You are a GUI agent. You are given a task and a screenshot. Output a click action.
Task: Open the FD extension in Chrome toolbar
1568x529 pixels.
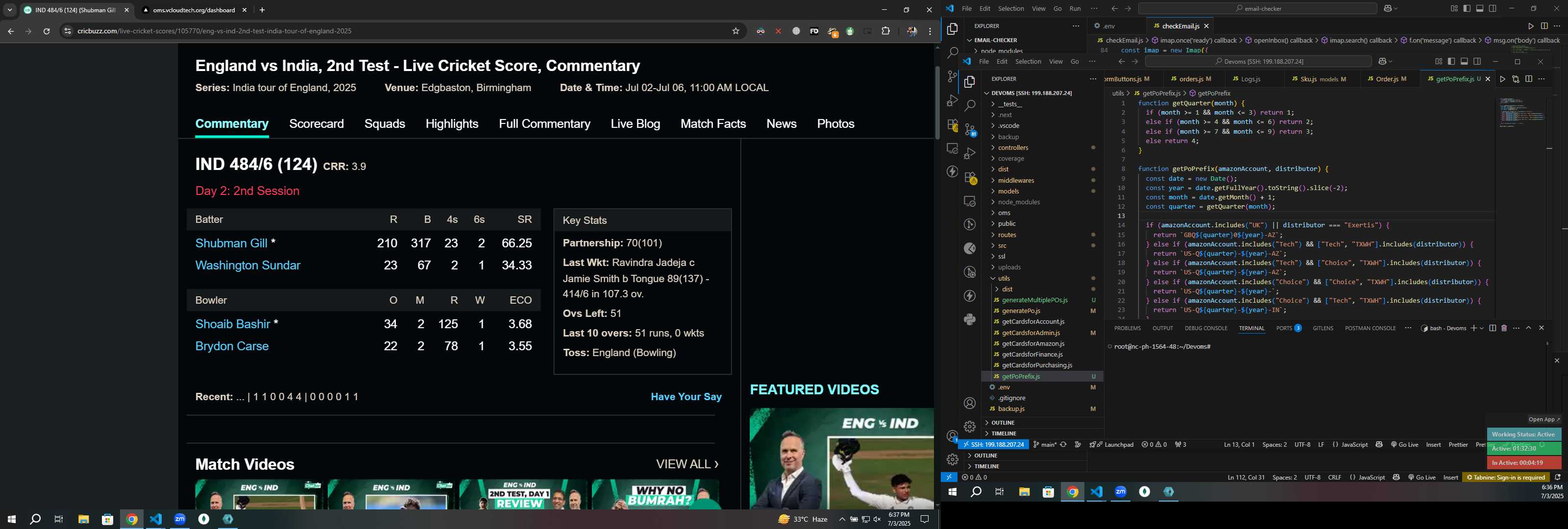(814, 31)
